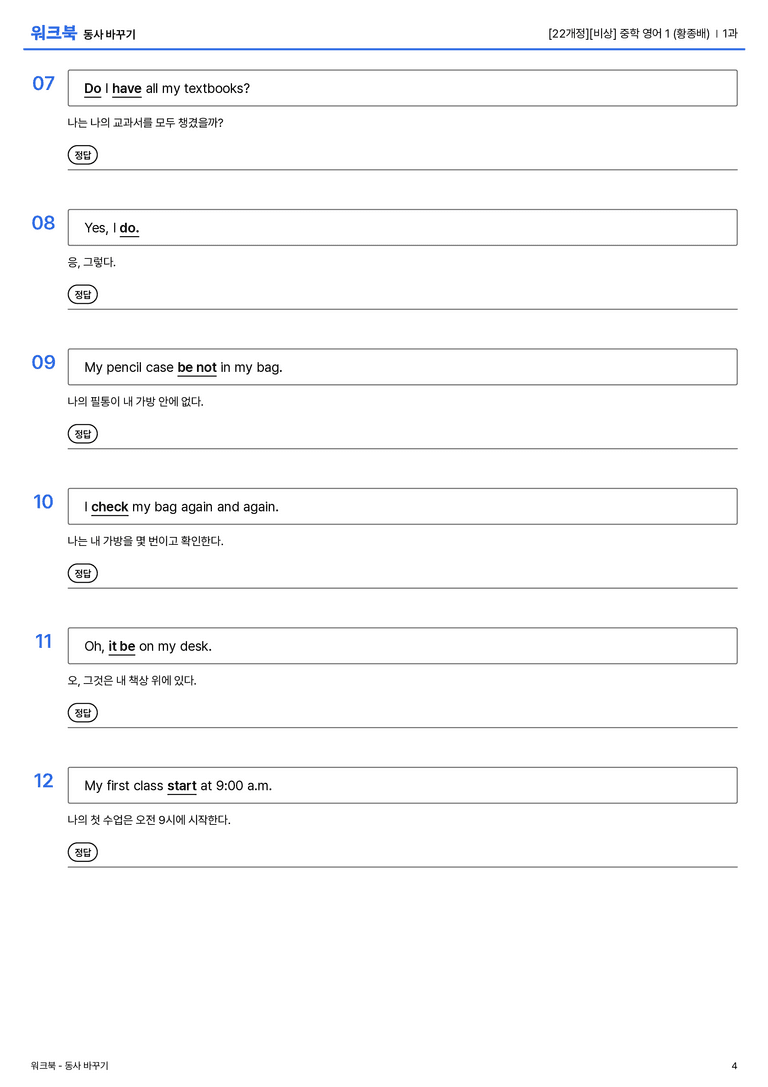Click the '동사 바꾸기' header subtitle
Screen dimensions: 768x1087
point(110,34)
